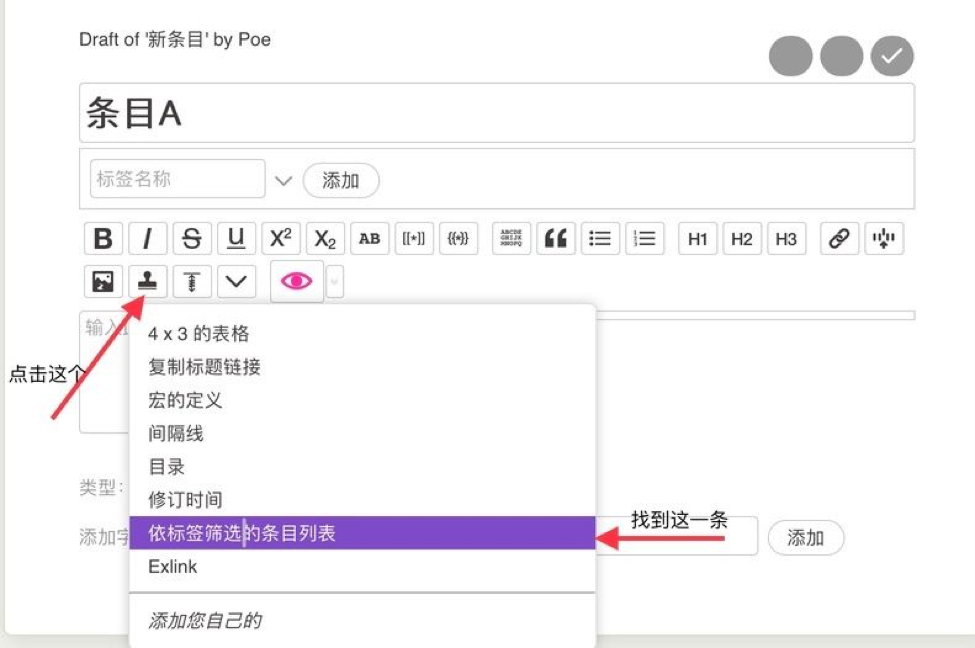Select '间隔线' menu entry
This screenshot has height=648, width=975.
363,433
